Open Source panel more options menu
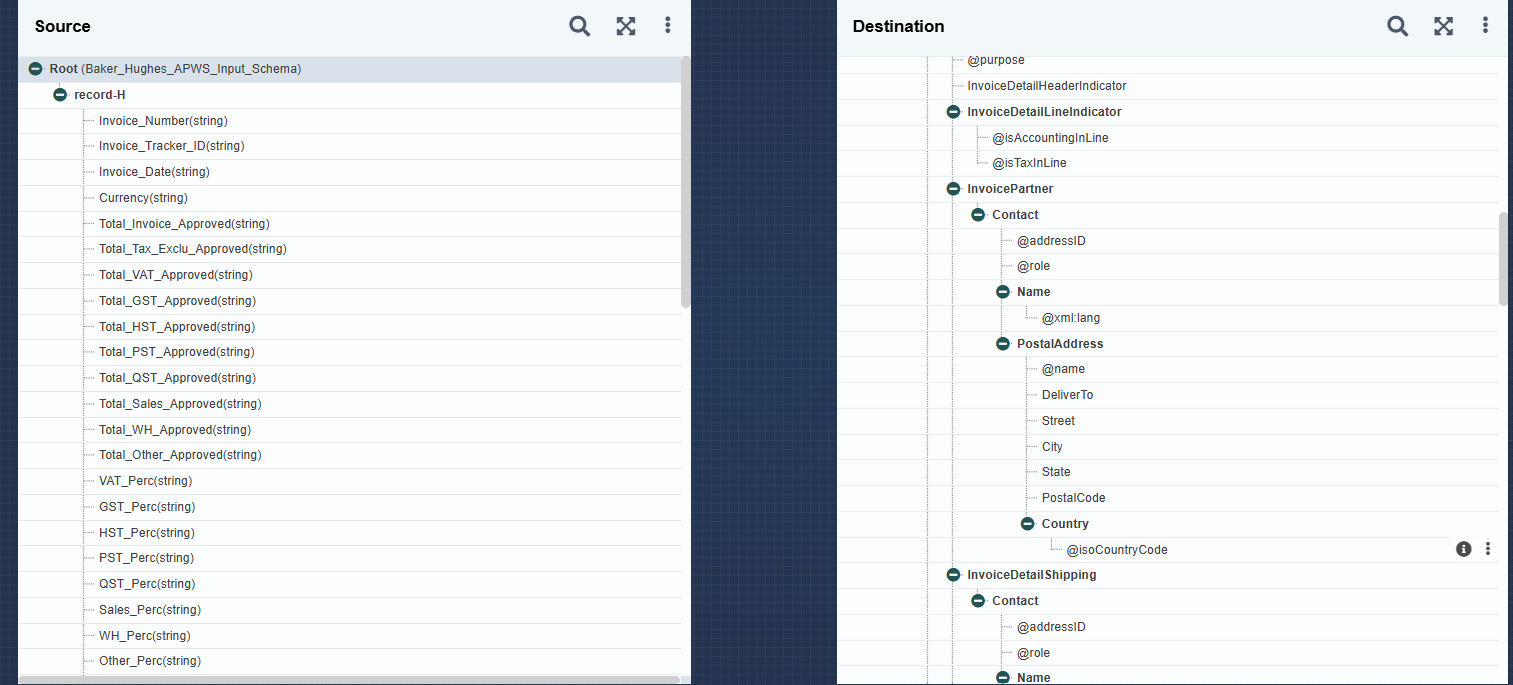1513x685 pixels. (x=668, y=26)
